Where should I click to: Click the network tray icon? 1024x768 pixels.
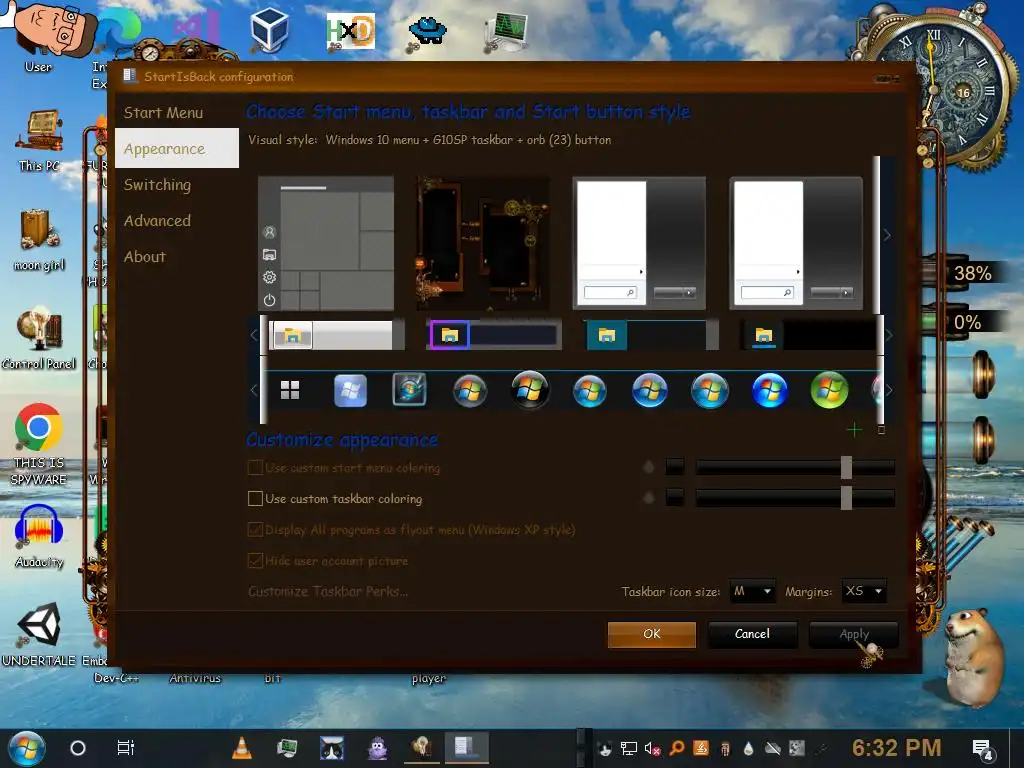(628, 748)
